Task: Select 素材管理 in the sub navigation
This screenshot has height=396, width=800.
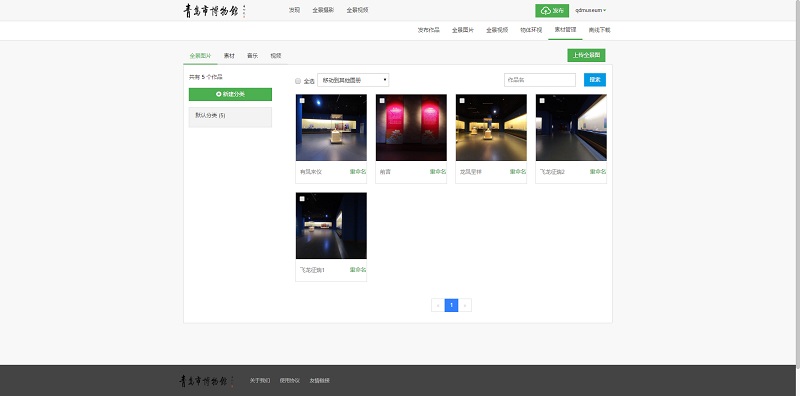Action: (x=565, y=30)
